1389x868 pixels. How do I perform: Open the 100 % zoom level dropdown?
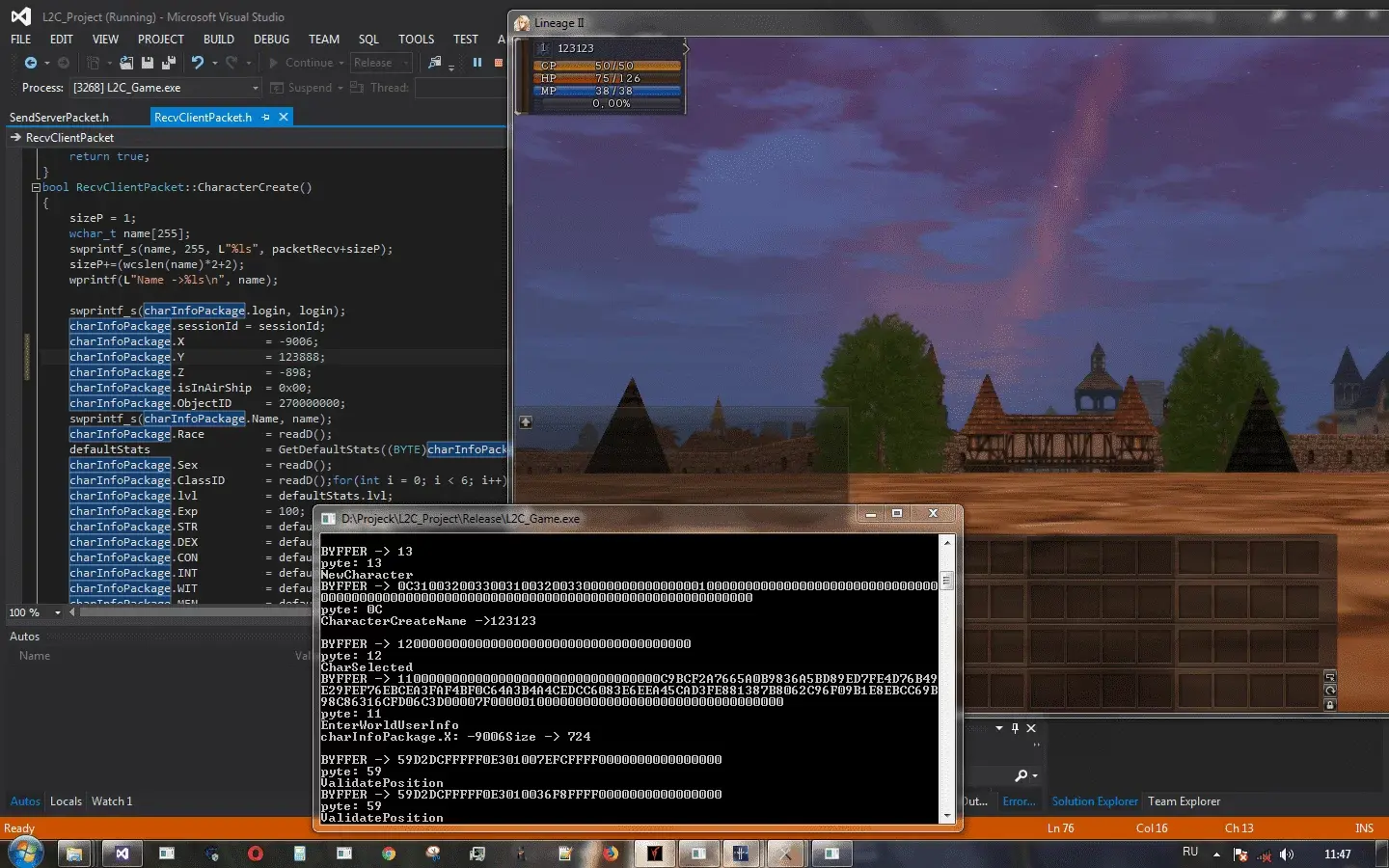pos(58,612)
